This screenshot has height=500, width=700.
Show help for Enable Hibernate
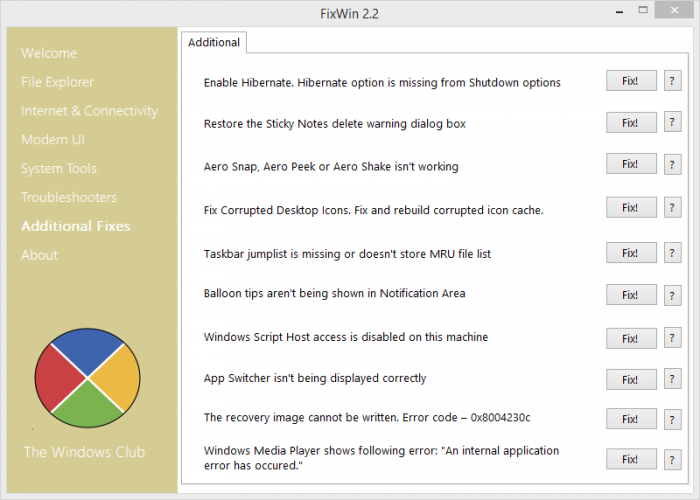click(x=672, y=81)
